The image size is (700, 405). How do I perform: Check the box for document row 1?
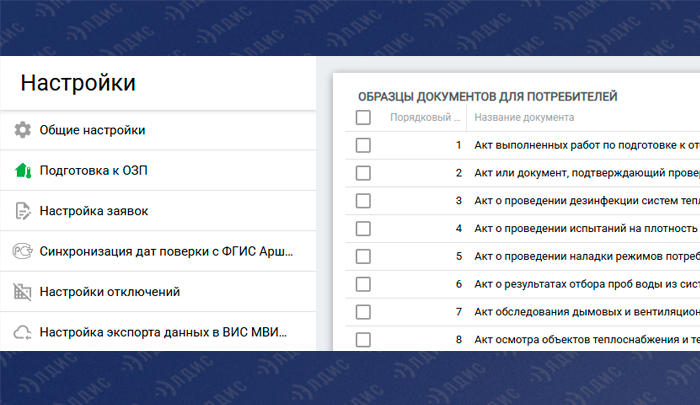point(363,145)
